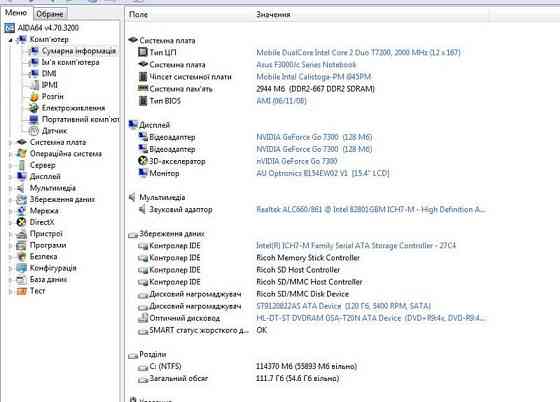Select the Загальний обсяг row
The width and height of the screenshot is (560, 402).
pos(238,378)
